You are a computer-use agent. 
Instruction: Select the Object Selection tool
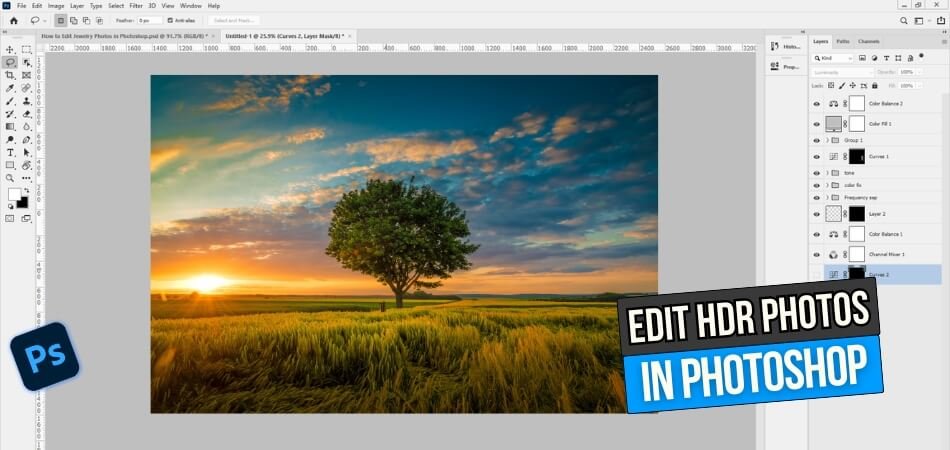(x=27, y=62)
